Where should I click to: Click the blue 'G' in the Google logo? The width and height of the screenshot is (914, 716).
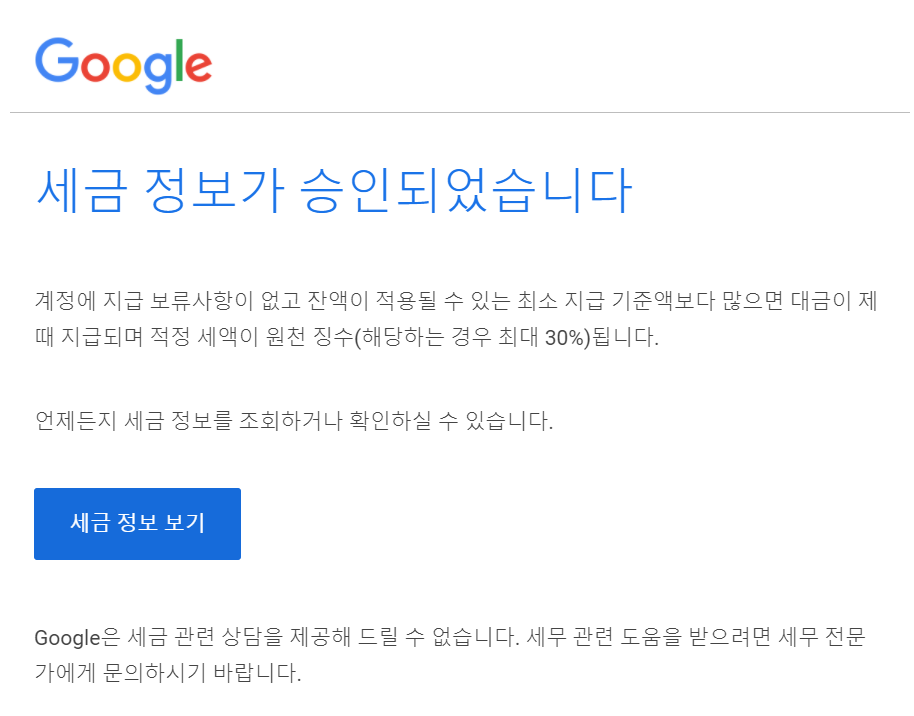click(x=57, y=62)
